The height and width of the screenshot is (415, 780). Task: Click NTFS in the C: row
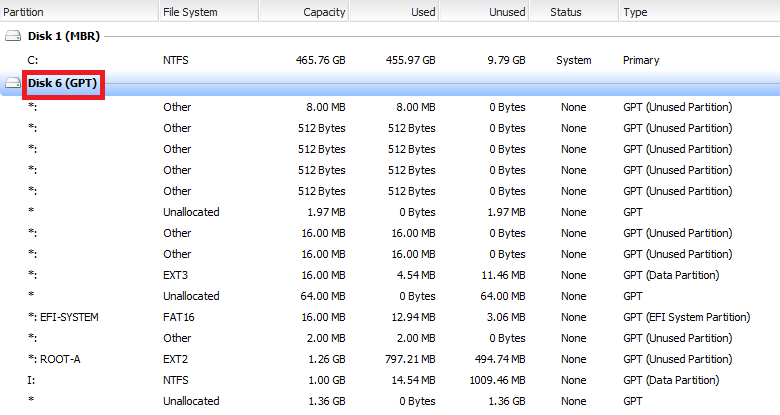pos(176,60)
